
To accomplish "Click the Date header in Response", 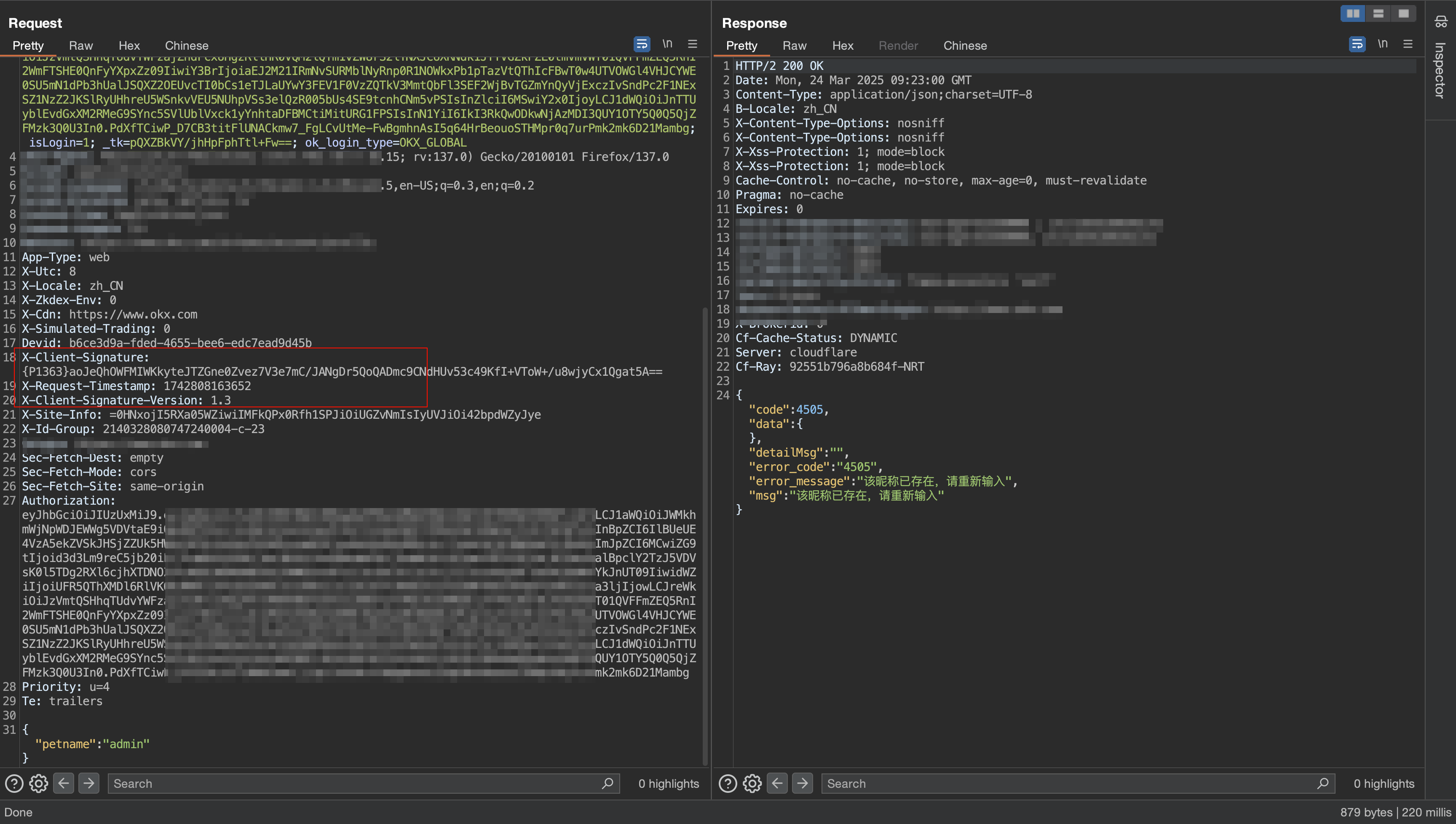I will click(854, 80).
